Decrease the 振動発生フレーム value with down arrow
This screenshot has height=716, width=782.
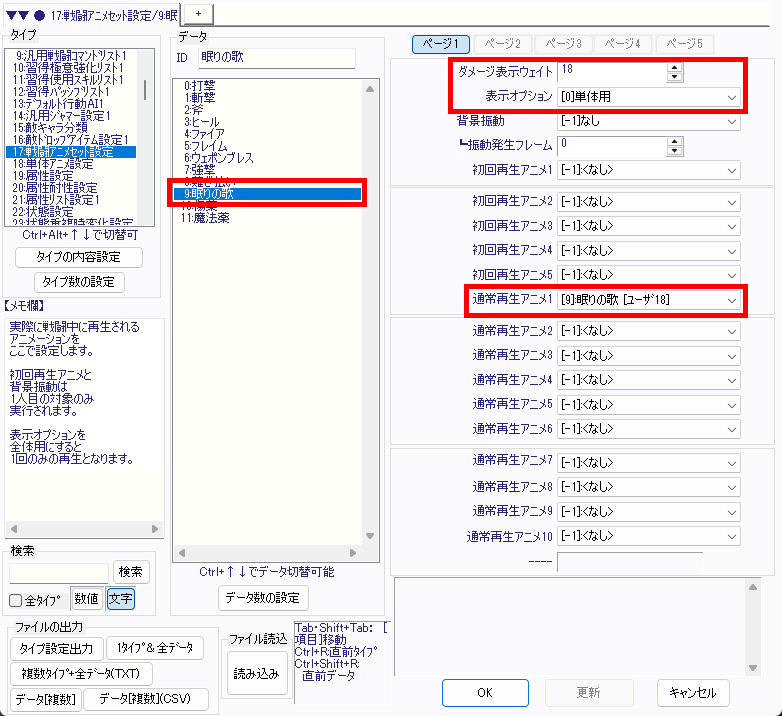(675, 151)
